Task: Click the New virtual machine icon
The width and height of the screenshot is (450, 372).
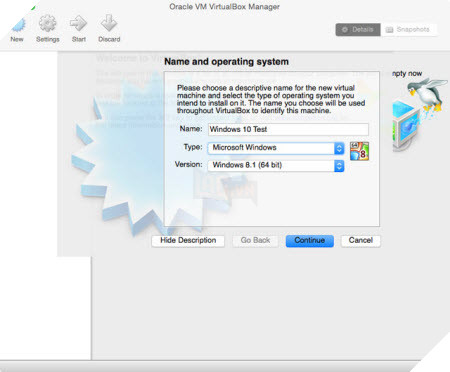Action: (18, 25)
